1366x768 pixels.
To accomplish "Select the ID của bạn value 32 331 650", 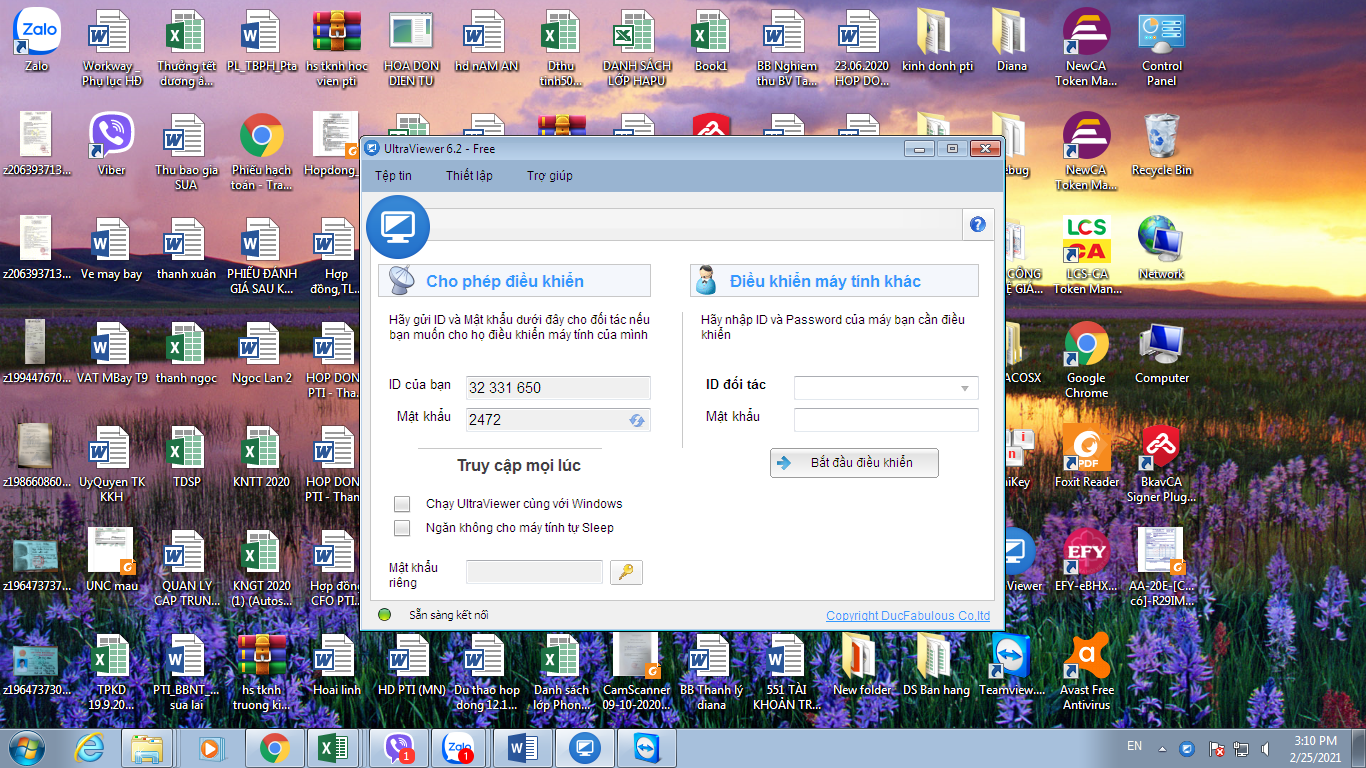I will coord(558,388).
